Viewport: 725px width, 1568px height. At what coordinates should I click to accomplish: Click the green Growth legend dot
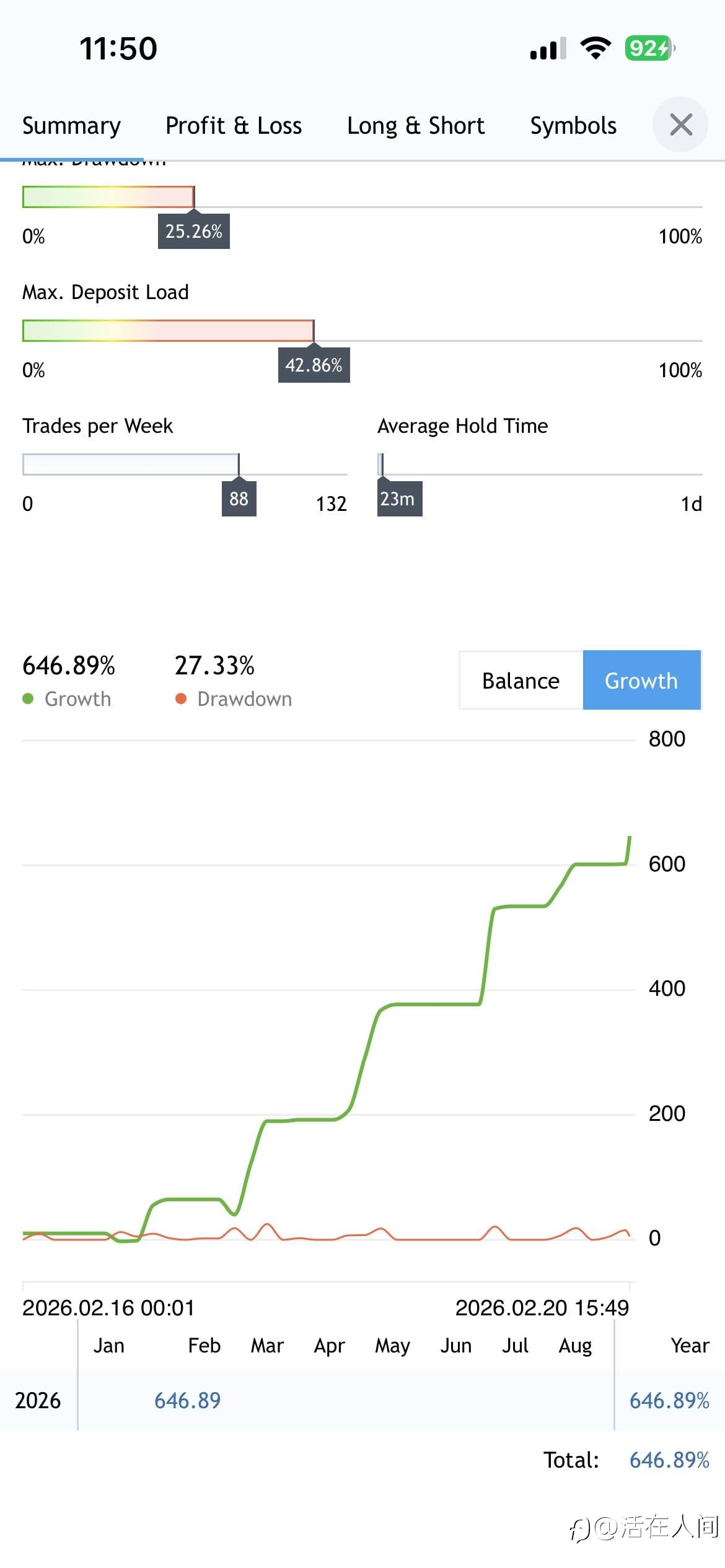click(x=28, y=699)
